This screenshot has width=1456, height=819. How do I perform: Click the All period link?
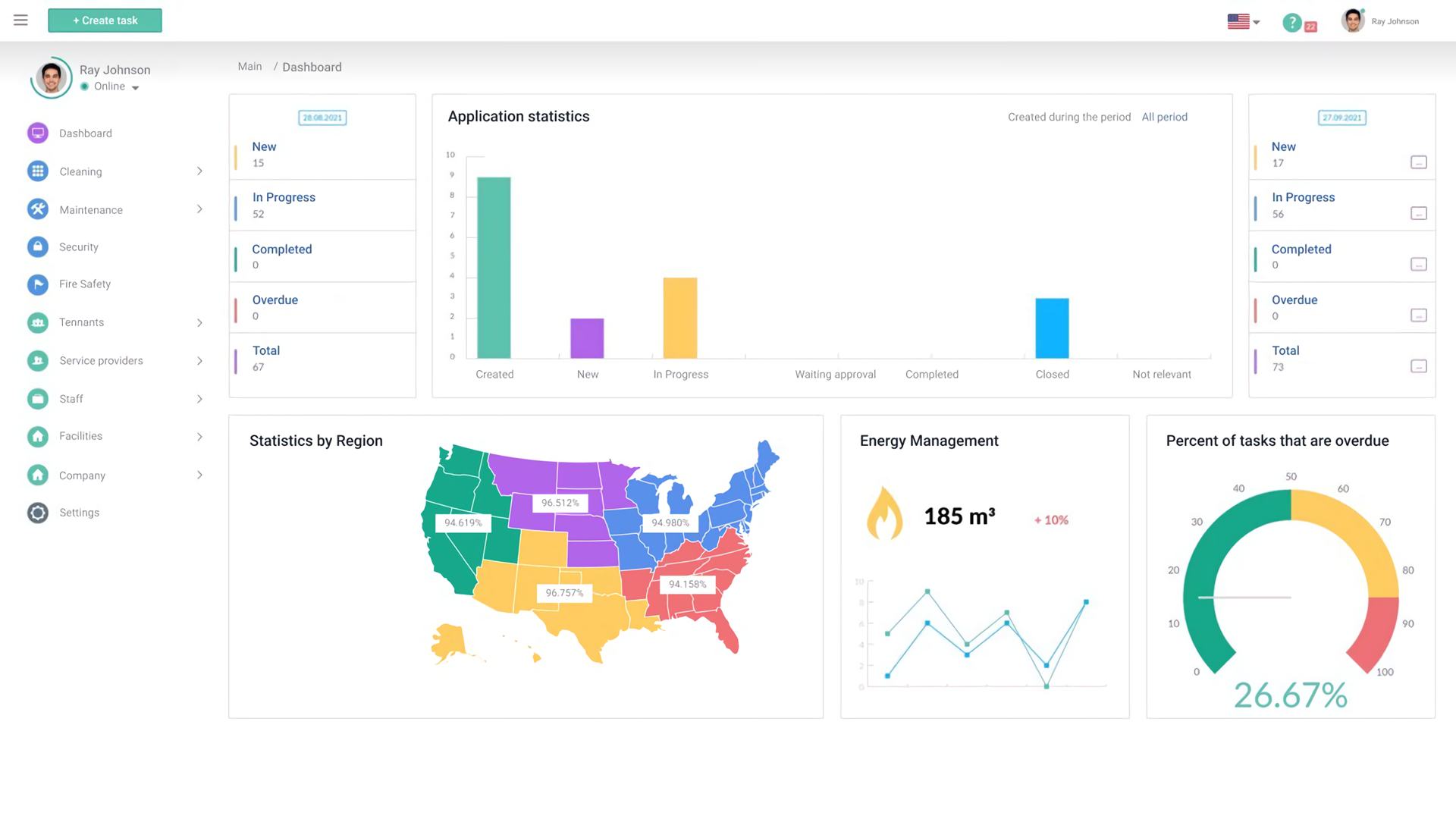(1164, 117)
